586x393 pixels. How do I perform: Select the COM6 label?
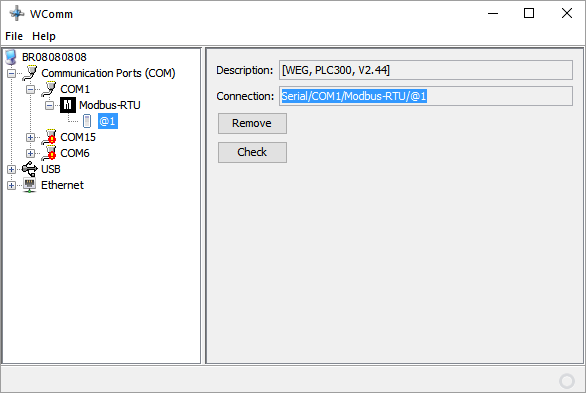point(75,153)
